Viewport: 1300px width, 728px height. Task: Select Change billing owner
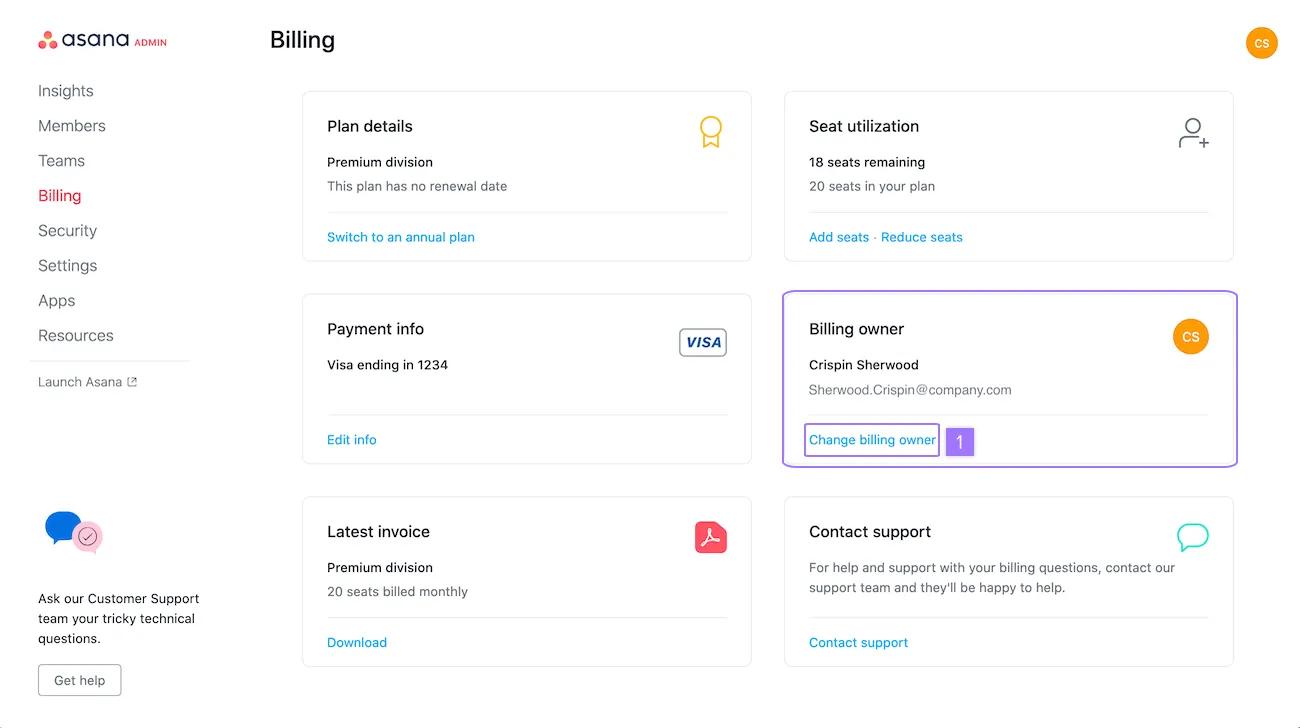pos(872,440)
